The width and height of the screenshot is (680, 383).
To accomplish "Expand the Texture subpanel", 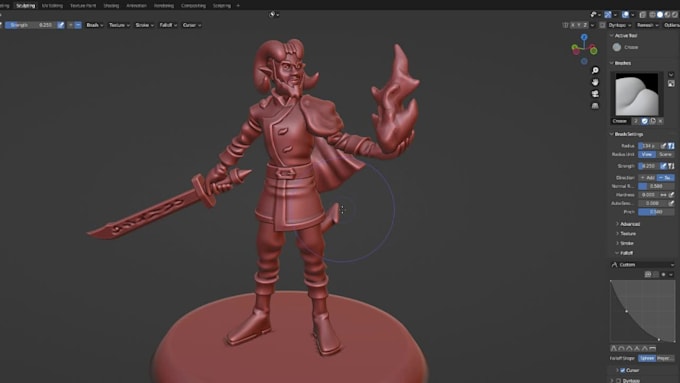I will pos(625,233).
